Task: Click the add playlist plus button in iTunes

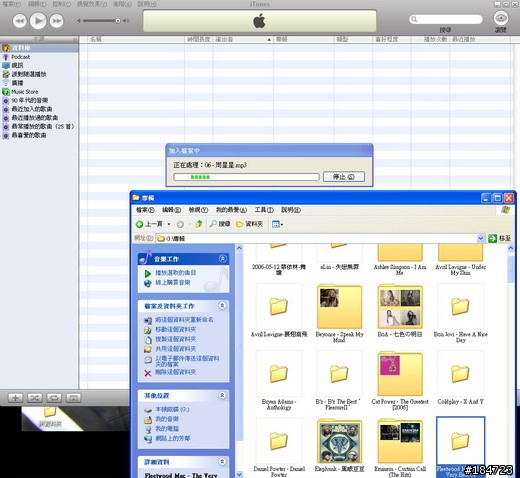Action: tap(15, 398)
